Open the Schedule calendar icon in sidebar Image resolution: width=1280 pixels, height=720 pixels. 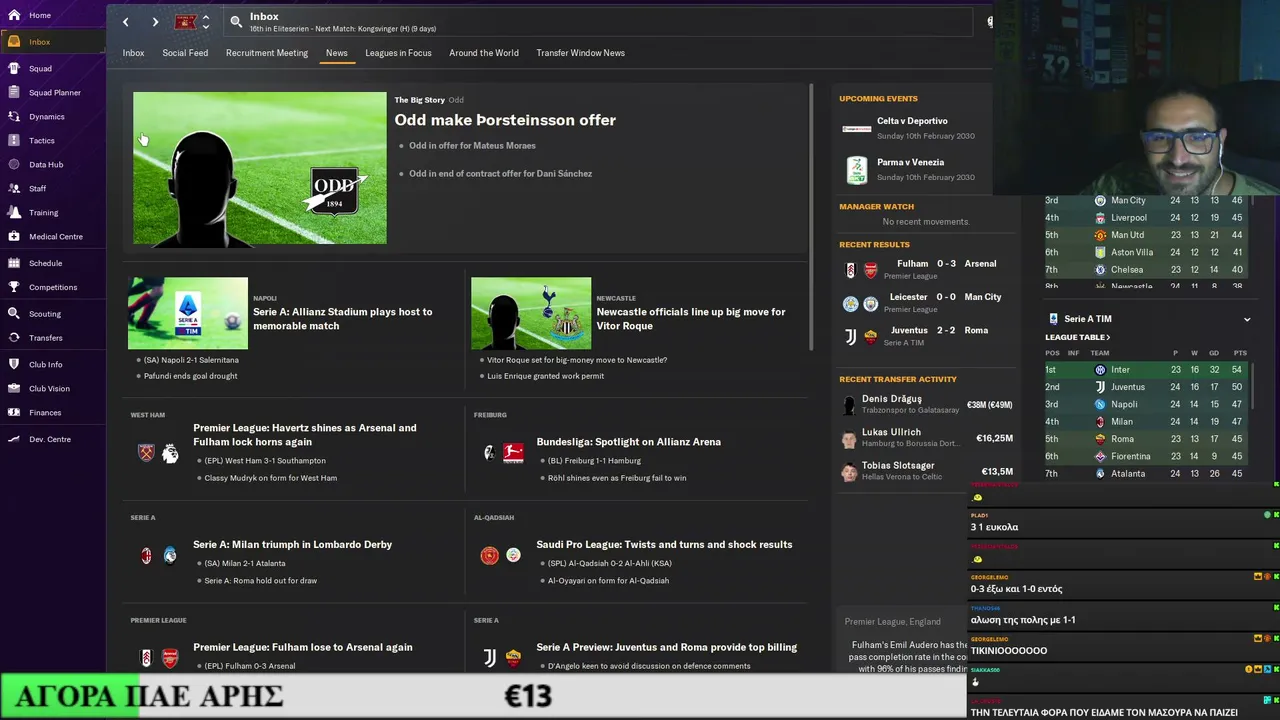(14, 263)
